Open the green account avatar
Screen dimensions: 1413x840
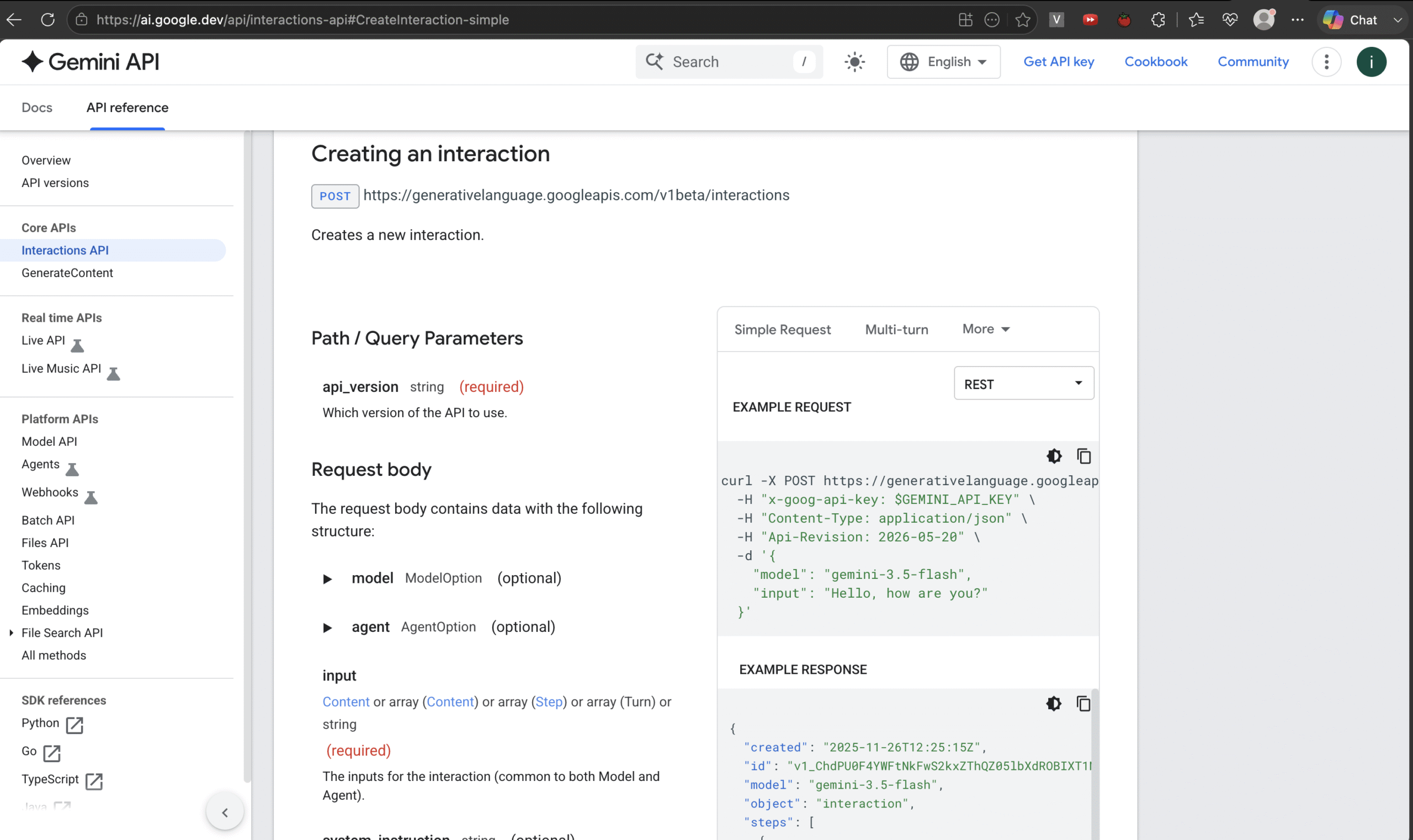click(1371, 62)
